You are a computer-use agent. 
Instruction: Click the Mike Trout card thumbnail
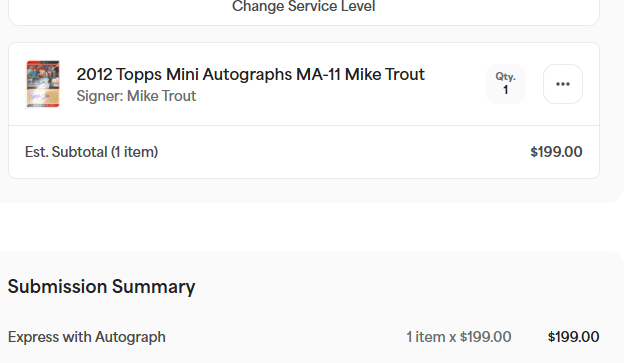(43, 84)
